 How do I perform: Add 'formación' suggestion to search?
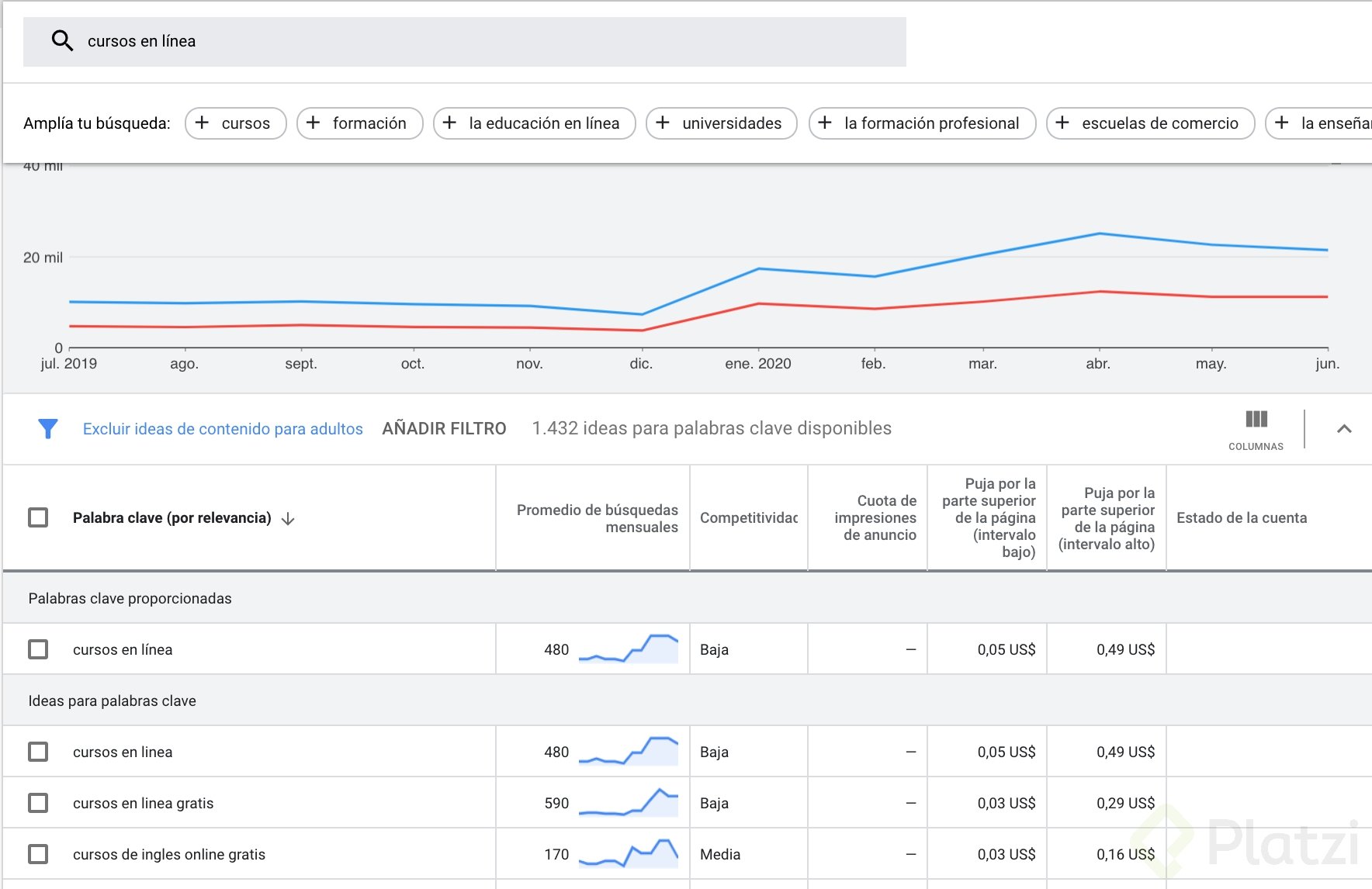tap(359, 123)
